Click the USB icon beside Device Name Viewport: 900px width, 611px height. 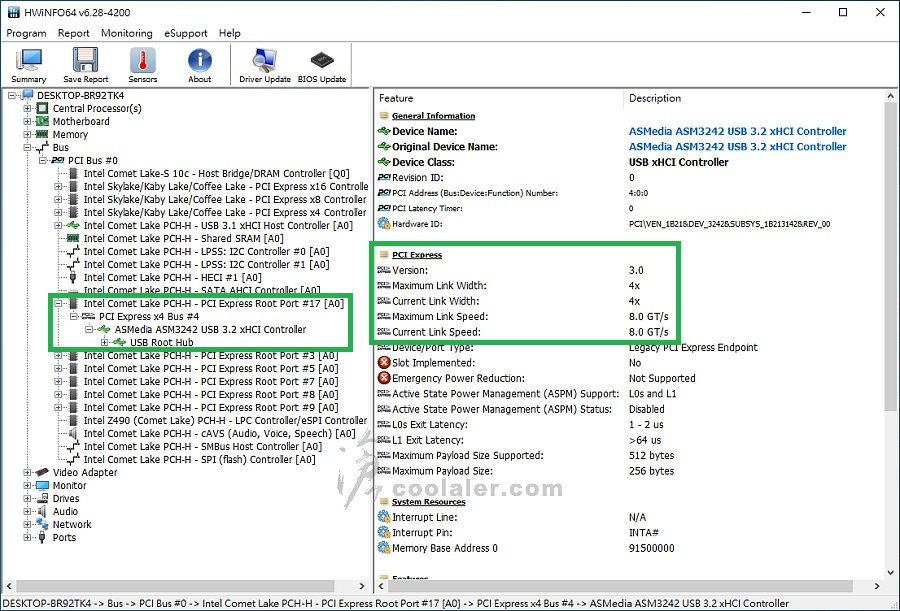pos(384,131)
